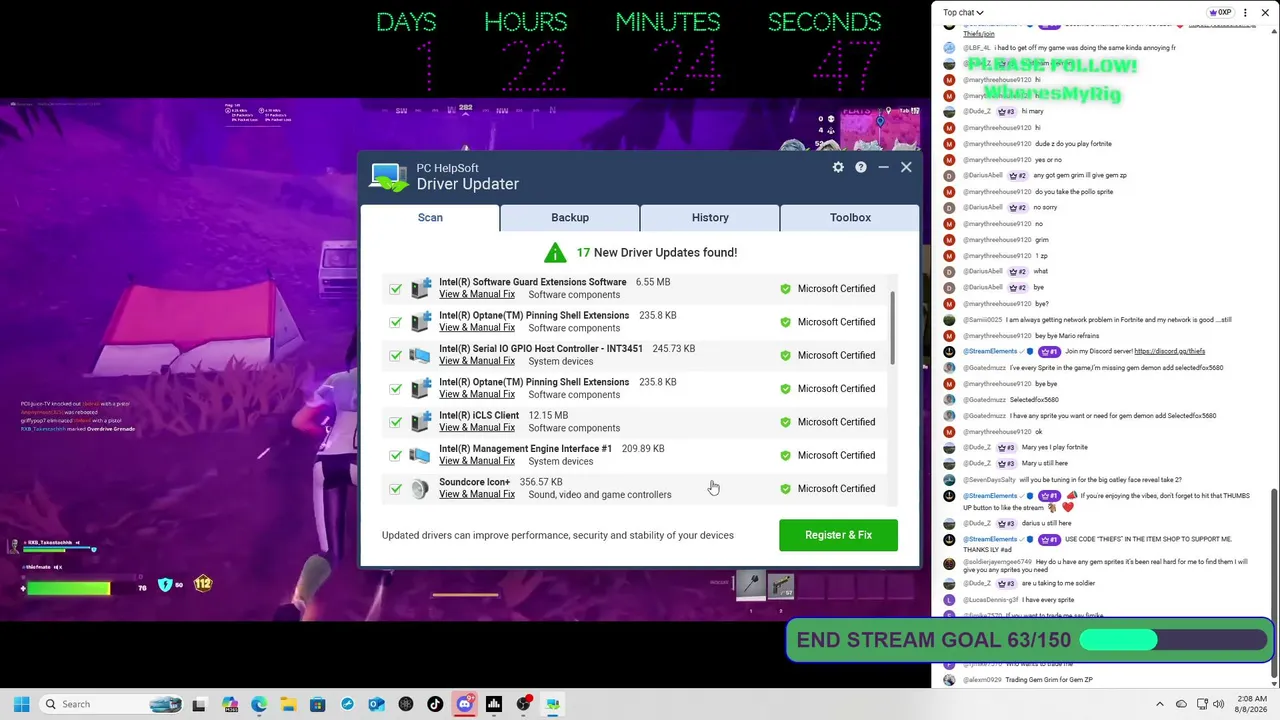This screenshot has height=720, width=1280.
Task: Open chat options three-dot menu
Action: tap(1245, 13)
